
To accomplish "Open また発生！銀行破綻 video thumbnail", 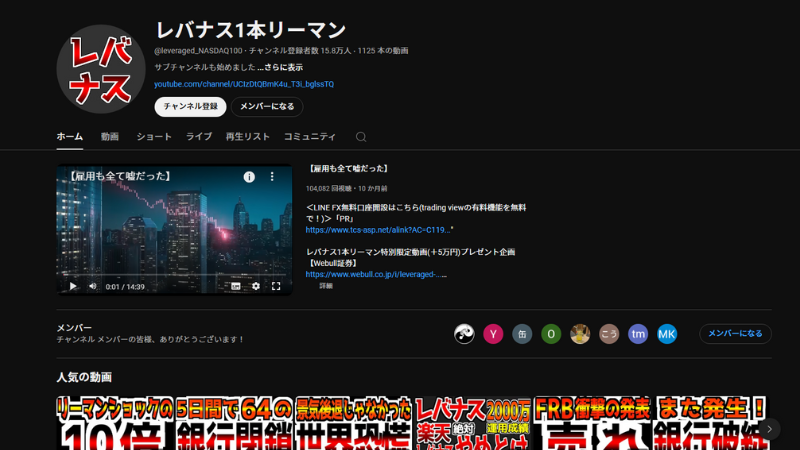I will pyautogui.click(x=712, y=423).
